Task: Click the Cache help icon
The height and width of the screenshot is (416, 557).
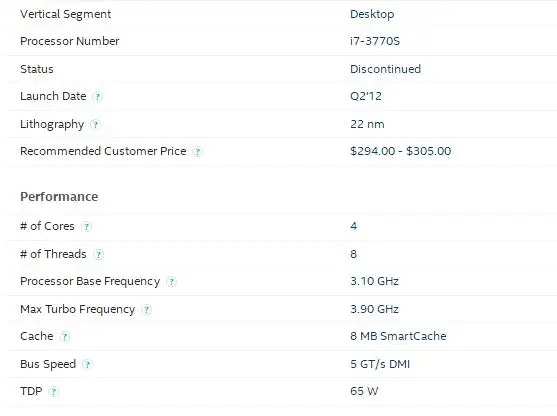Action: (x=65, y=336)
